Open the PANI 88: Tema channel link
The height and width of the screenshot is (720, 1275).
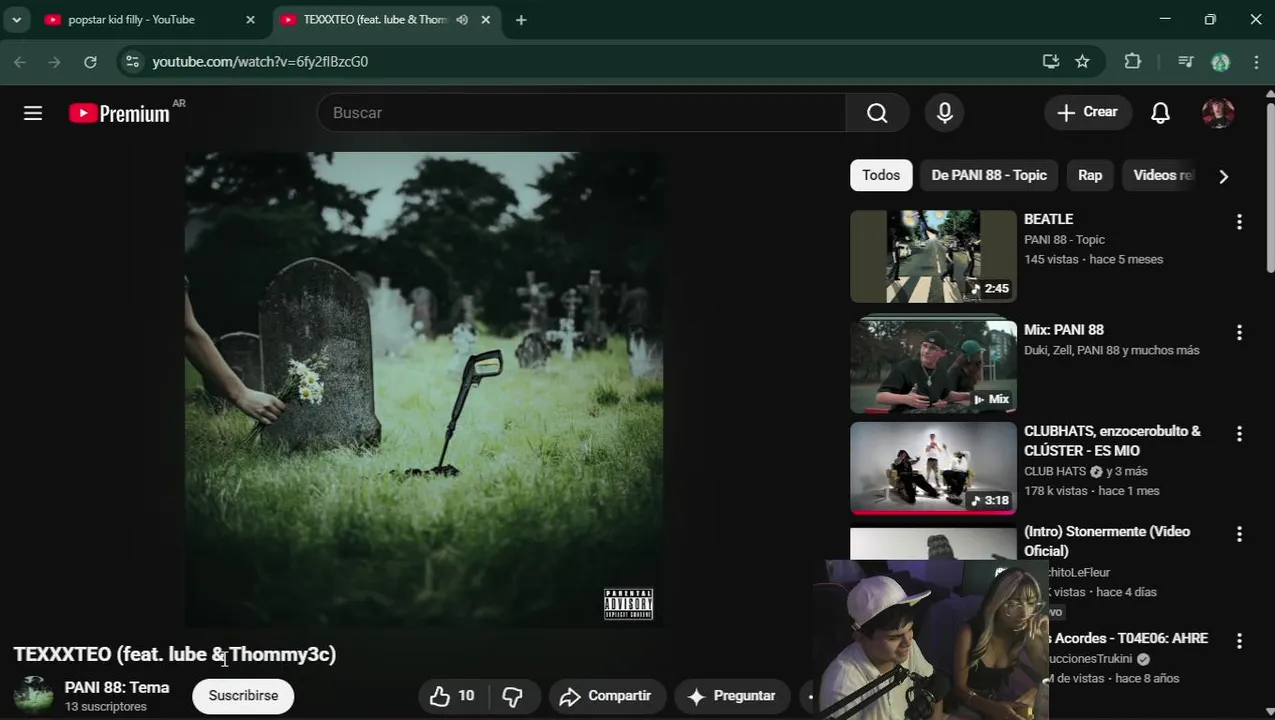click(x=117, y=687)
